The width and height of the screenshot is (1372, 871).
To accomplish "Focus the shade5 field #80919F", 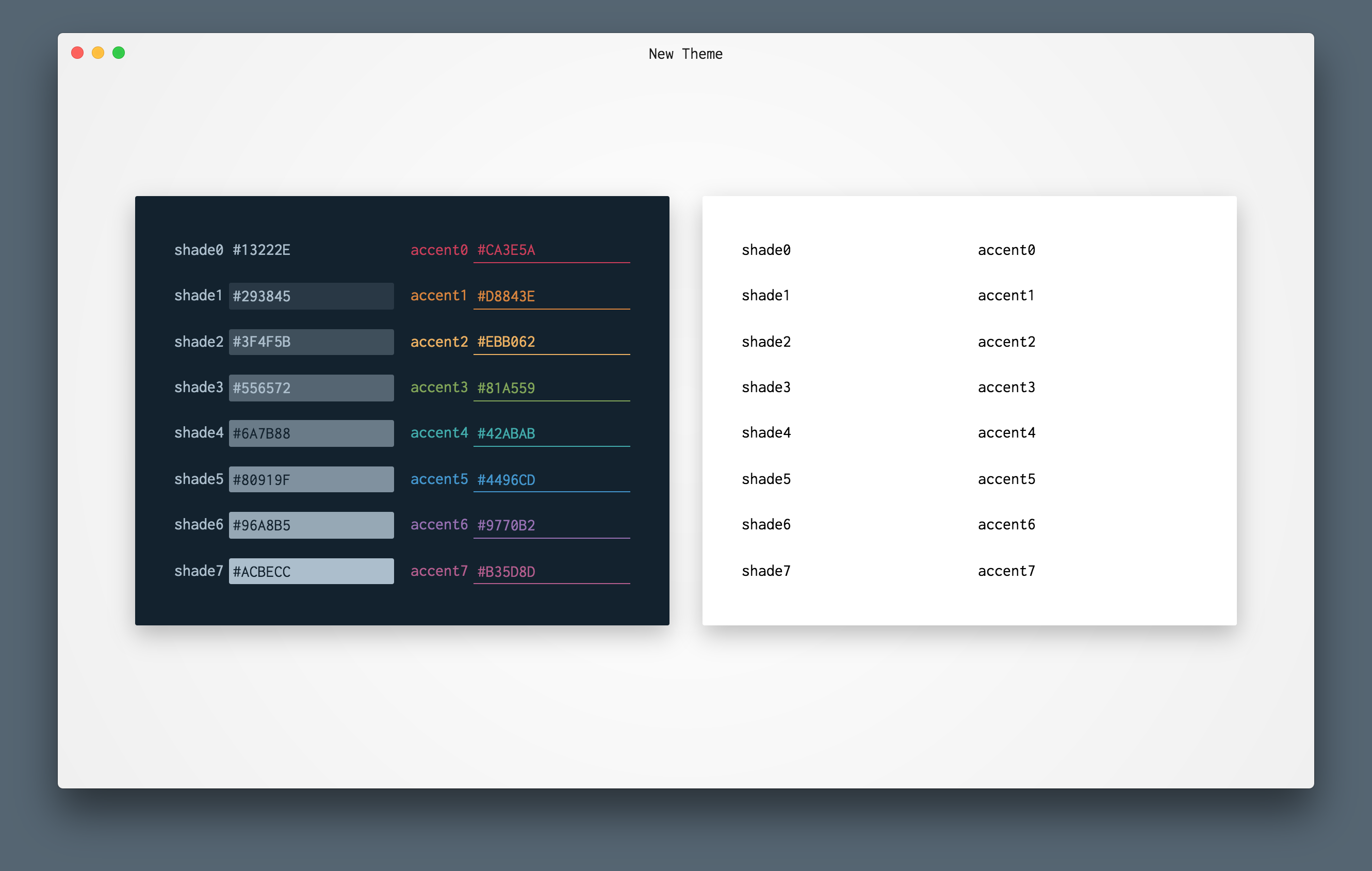I will coord(311,479).
